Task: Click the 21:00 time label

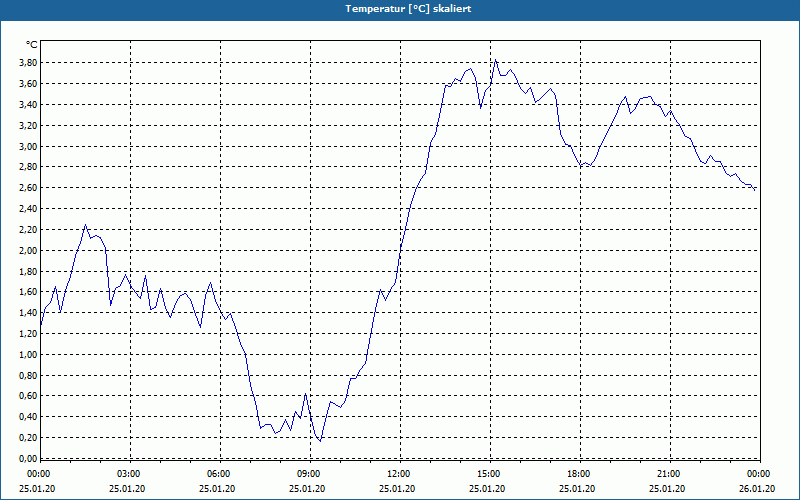Action: click(670, 474)
